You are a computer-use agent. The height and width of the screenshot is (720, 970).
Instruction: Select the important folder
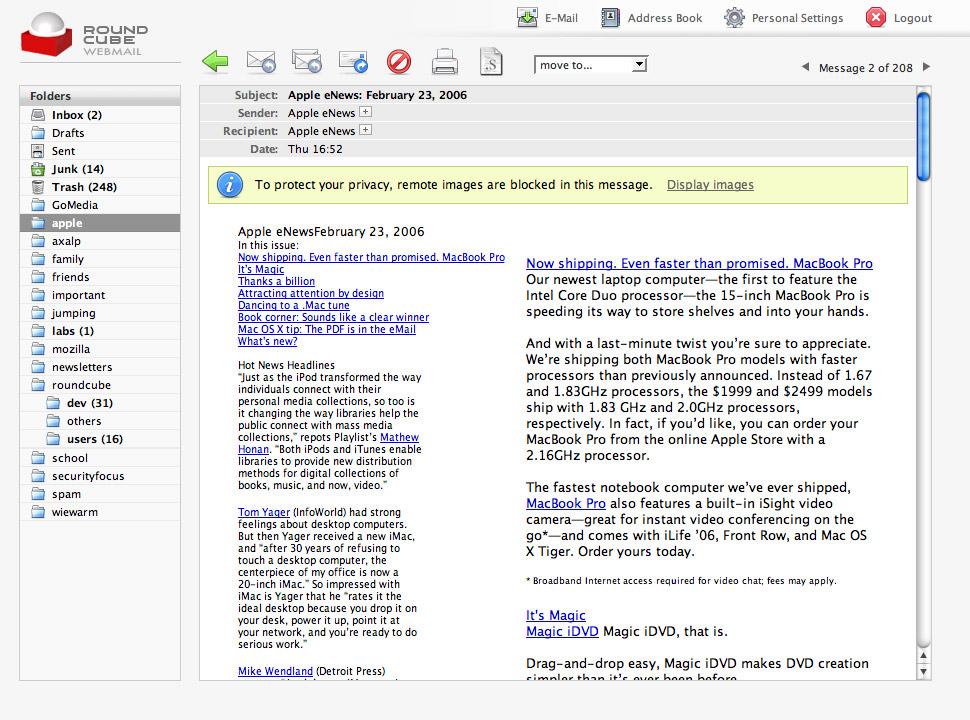[100, 295]
